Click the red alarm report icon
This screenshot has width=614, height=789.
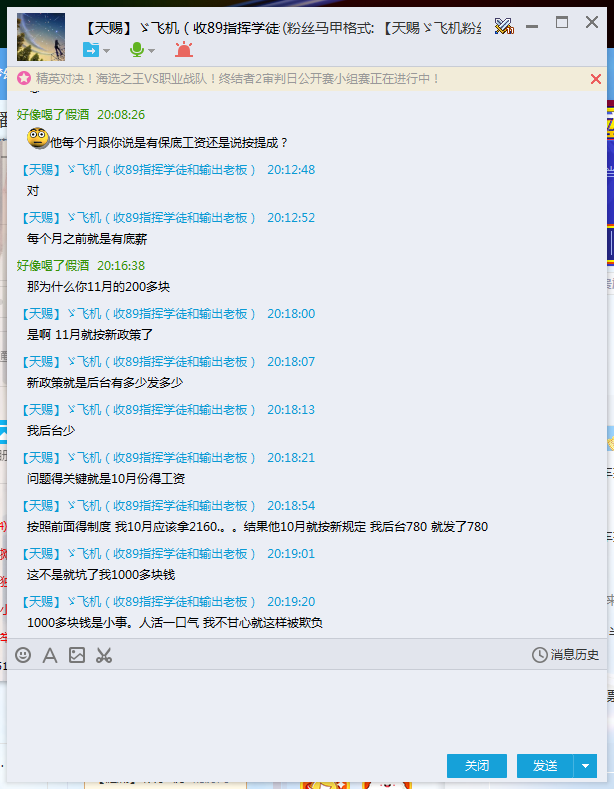[x=184, y=49]
